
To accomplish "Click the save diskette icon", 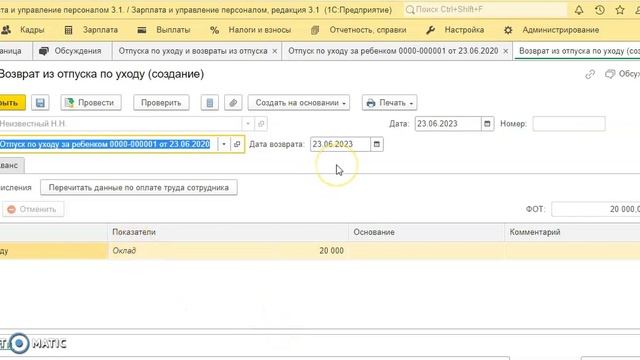I will [40, 102].
